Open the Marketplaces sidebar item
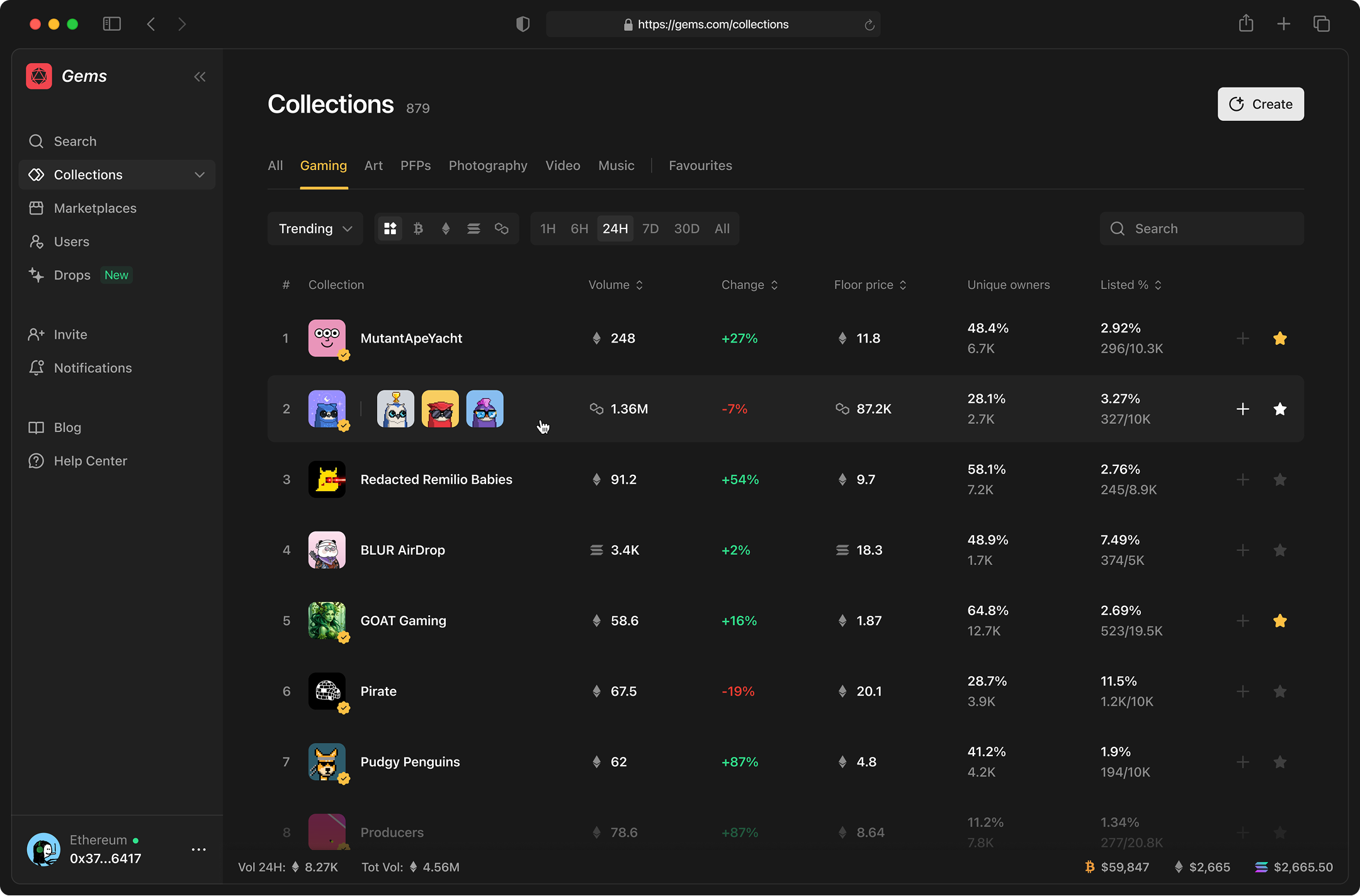 (95, 208)
